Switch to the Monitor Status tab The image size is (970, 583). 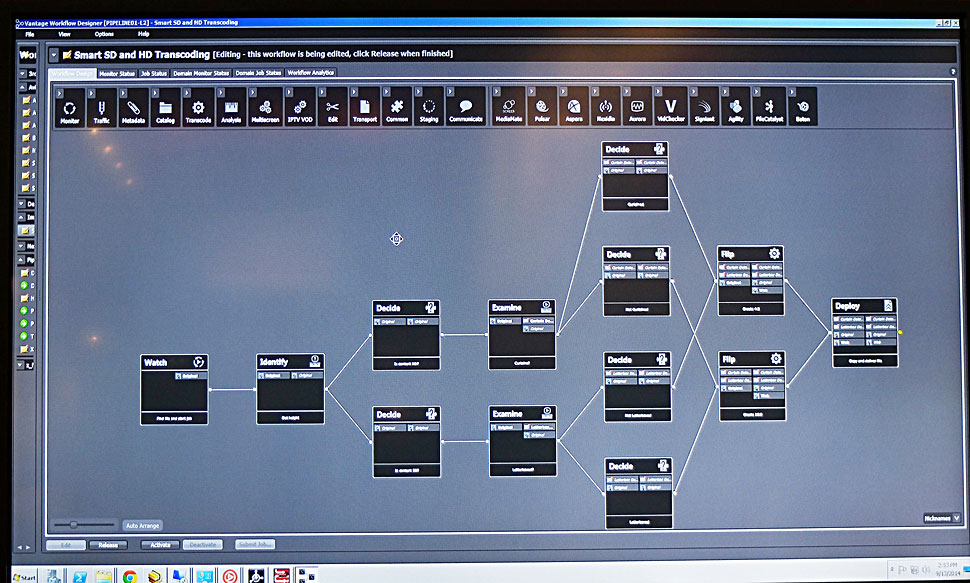117,73
